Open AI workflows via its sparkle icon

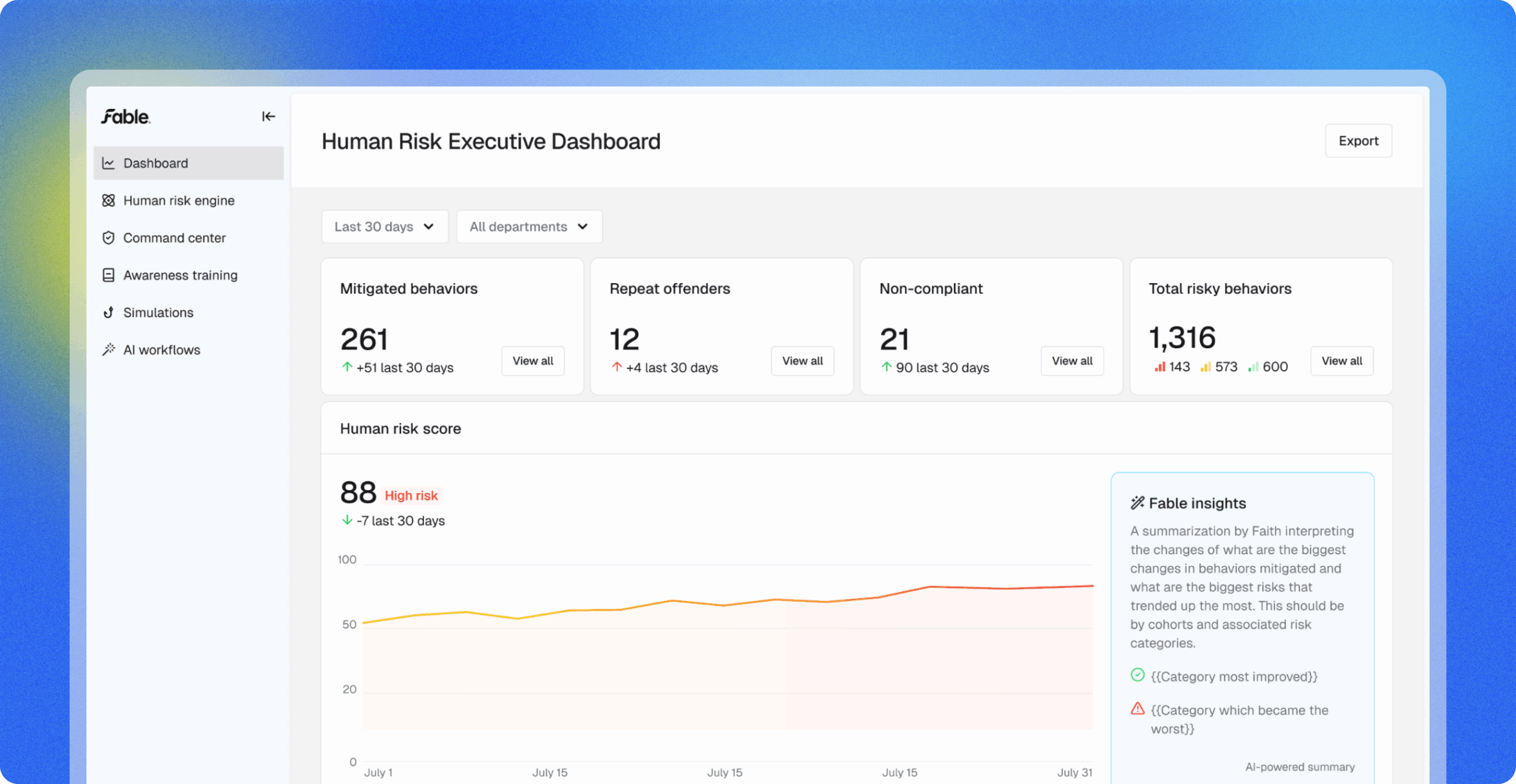(109, 349)
